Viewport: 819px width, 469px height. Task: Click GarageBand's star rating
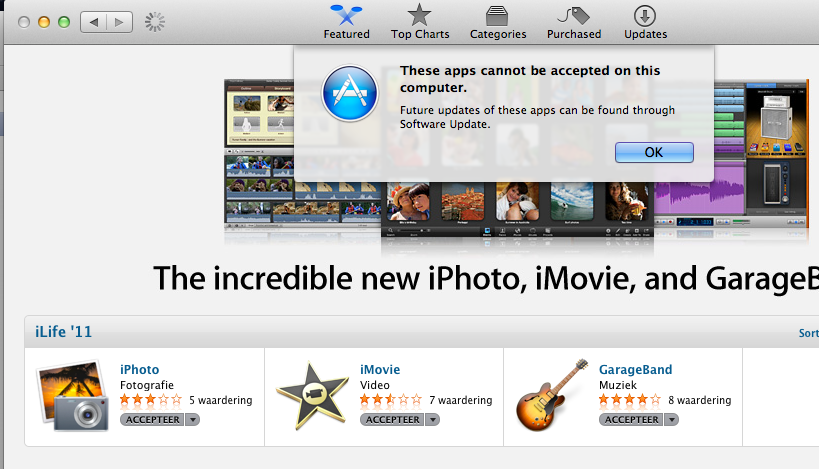point(629,400)
